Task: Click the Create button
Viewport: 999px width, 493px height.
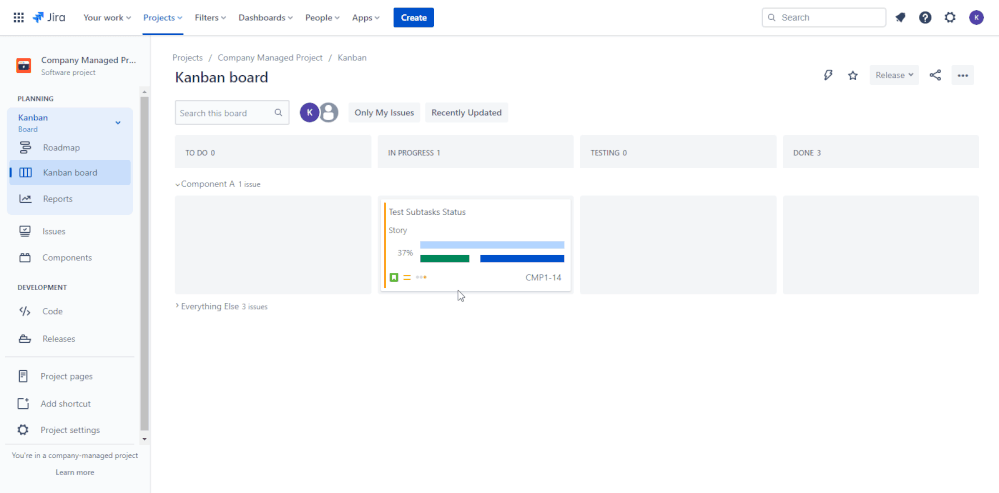Action: click(413, 18)
